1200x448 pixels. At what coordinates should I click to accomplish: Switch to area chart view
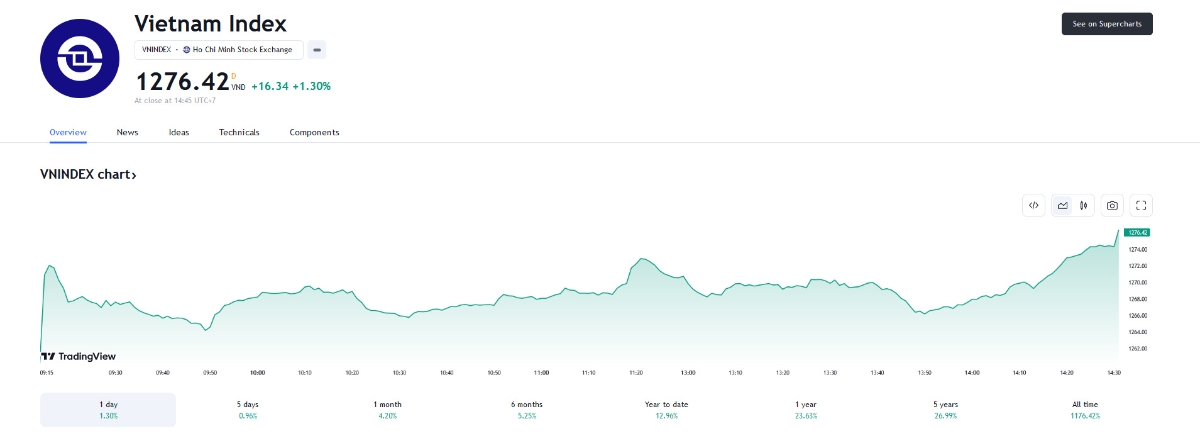pos(1063,205)
